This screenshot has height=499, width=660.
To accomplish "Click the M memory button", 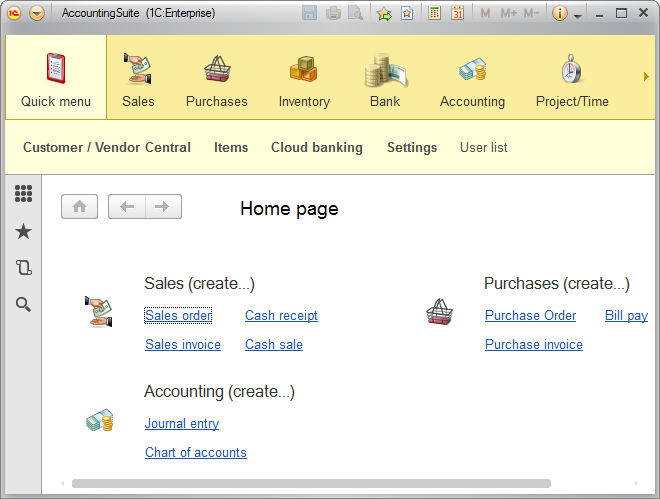I will tap(485, 13).
